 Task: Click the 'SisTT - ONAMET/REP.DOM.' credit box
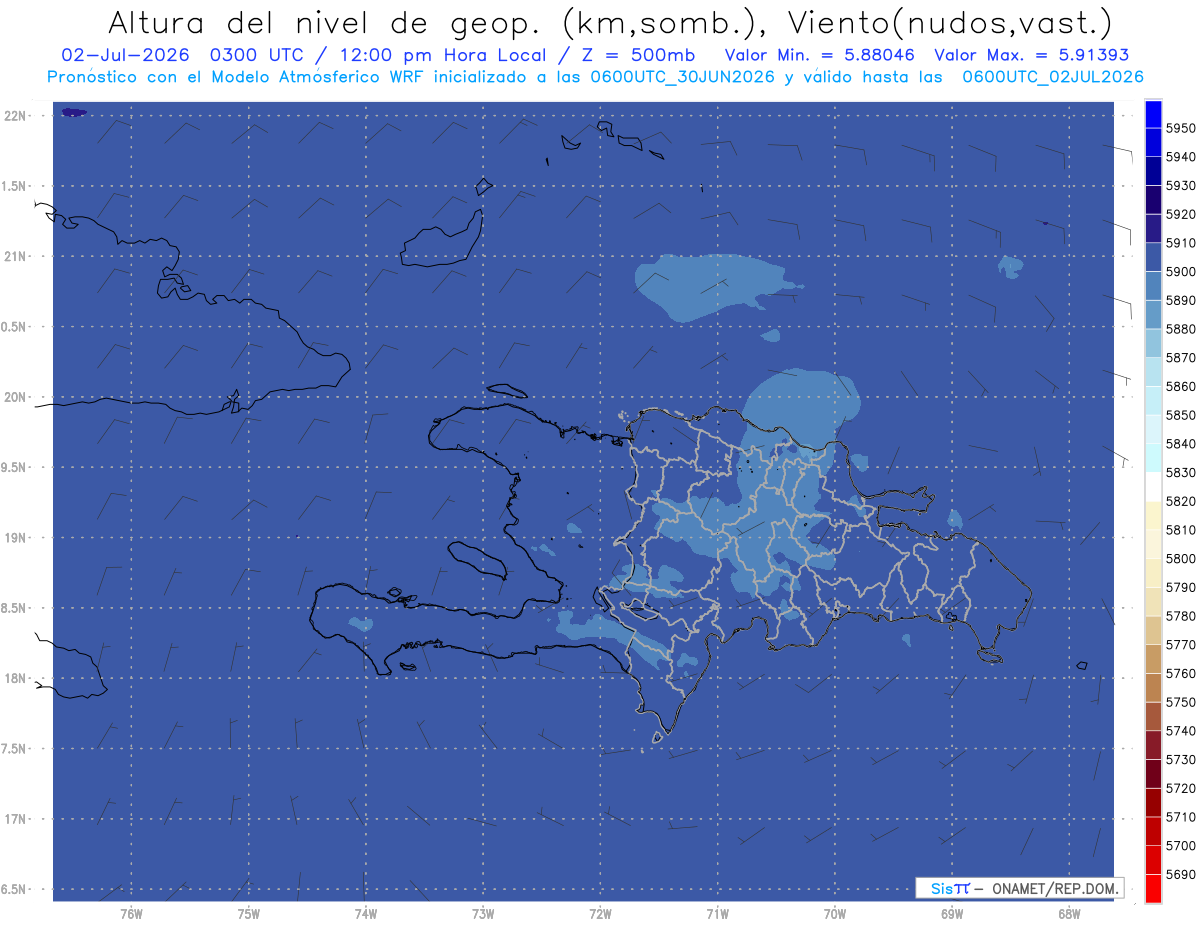[x=1020, y=888]
